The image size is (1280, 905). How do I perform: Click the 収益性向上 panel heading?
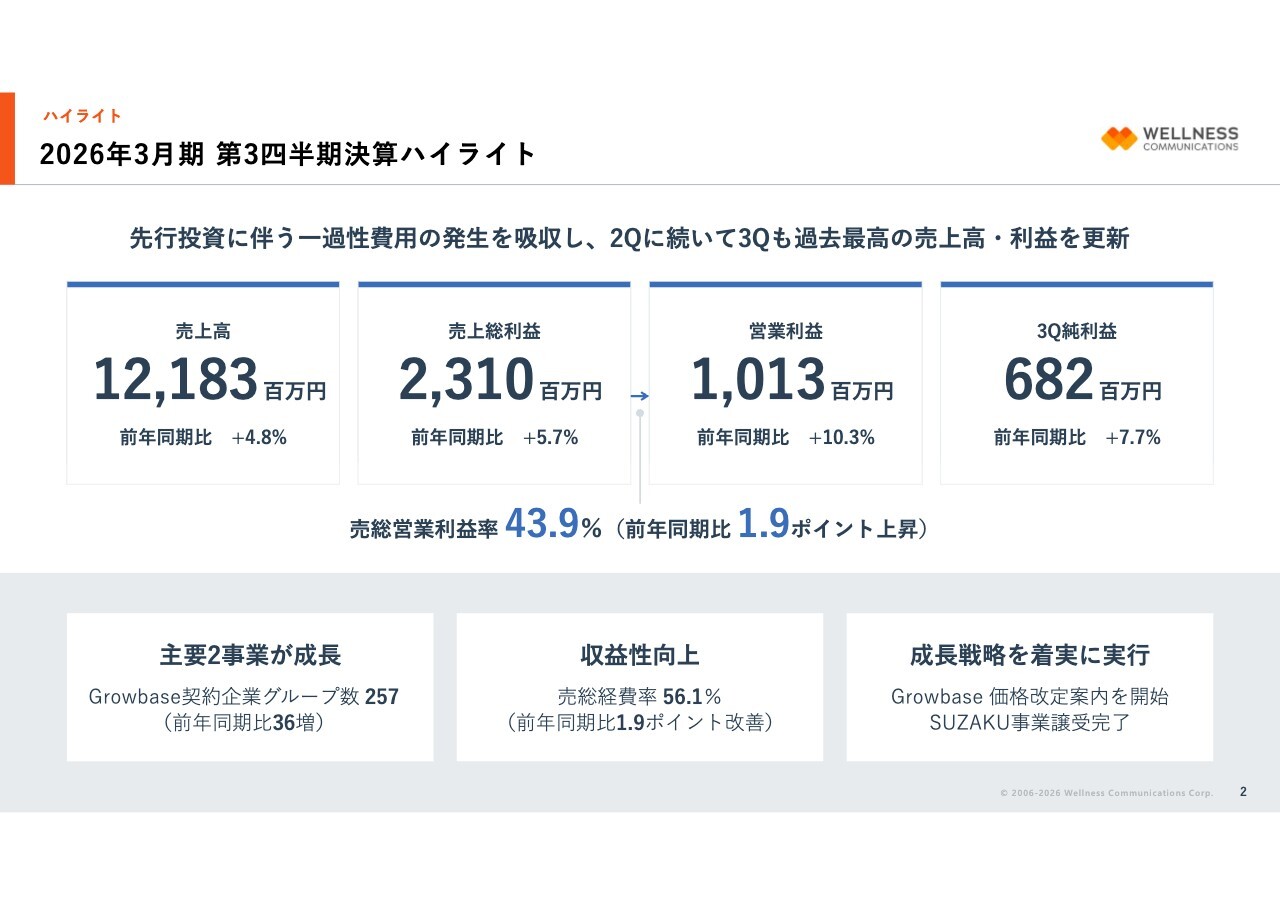639,655
